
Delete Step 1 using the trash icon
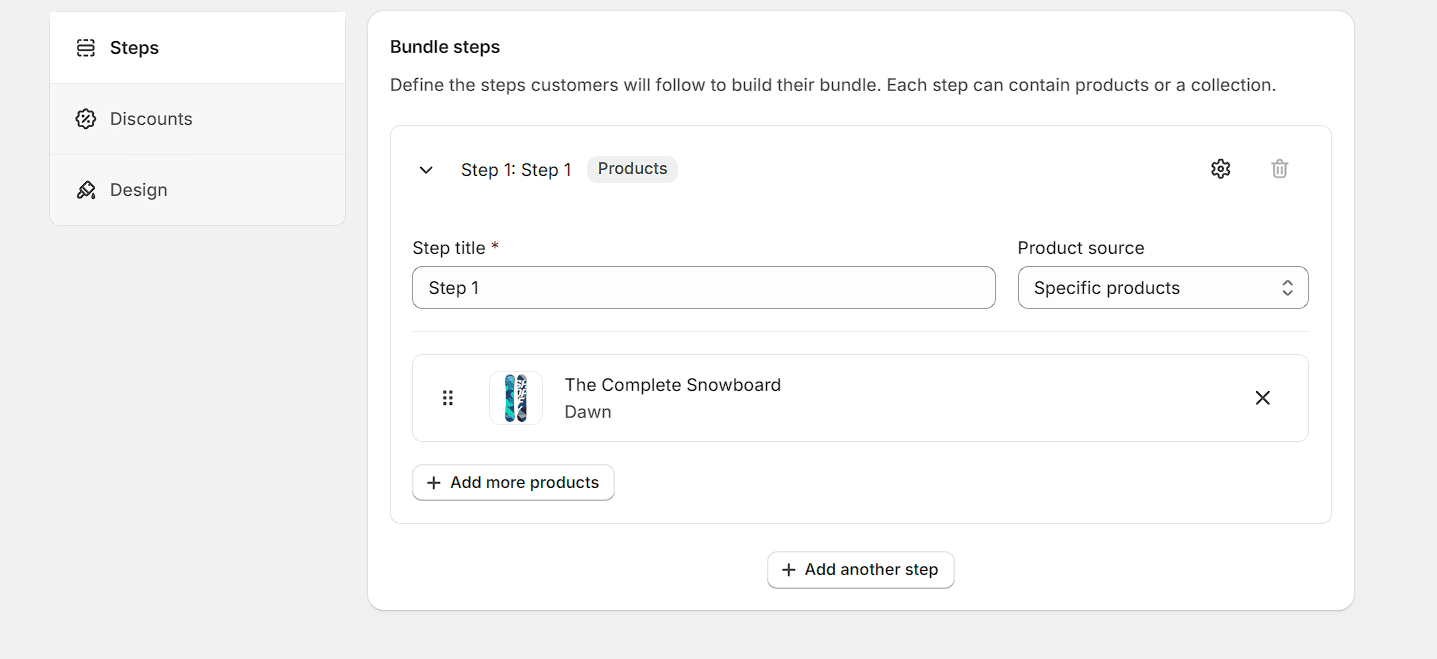click(x=1279, y=168)
